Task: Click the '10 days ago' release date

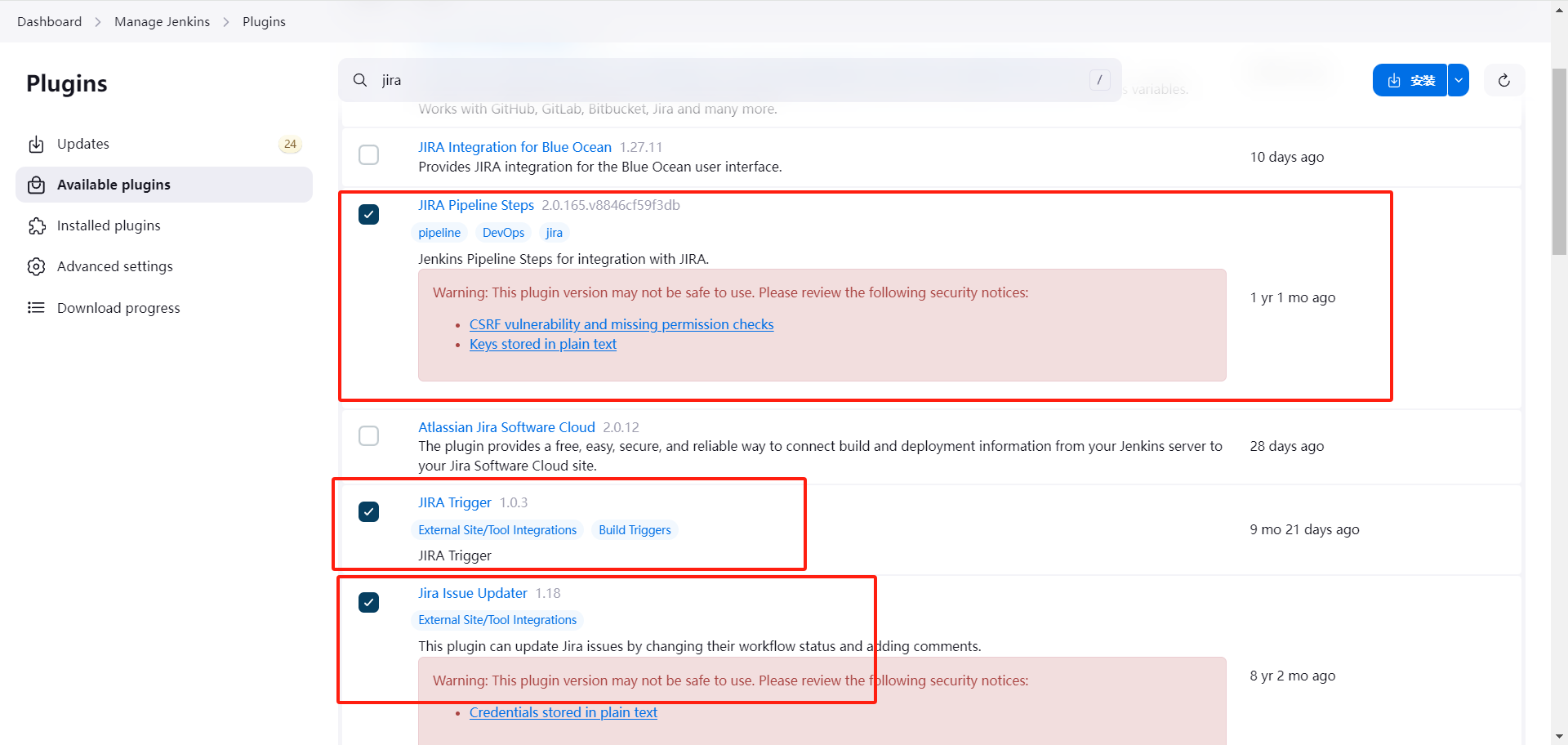Action: (x=1287, y=157)
